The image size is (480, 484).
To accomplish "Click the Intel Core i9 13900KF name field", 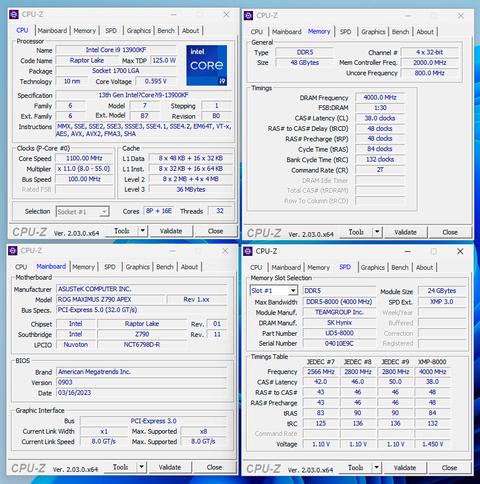I will 116,50.
